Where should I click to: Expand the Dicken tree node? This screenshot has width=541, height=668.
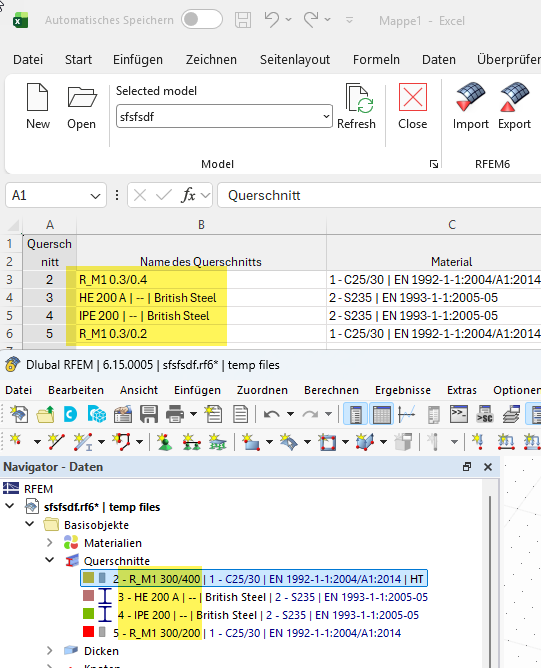tap(49, 650)
